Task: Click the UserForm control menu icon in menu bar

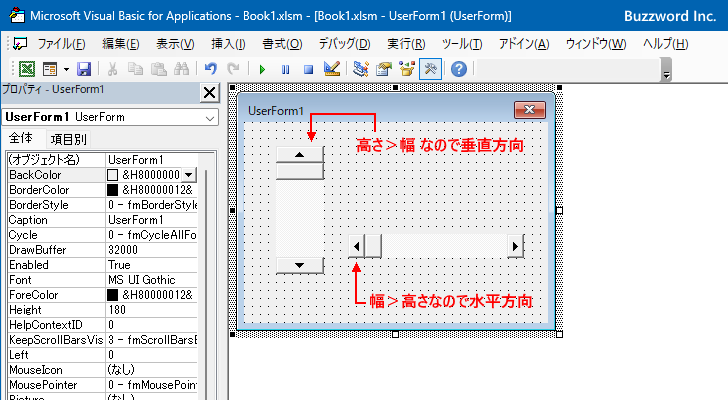Action: tap(20, 44)
